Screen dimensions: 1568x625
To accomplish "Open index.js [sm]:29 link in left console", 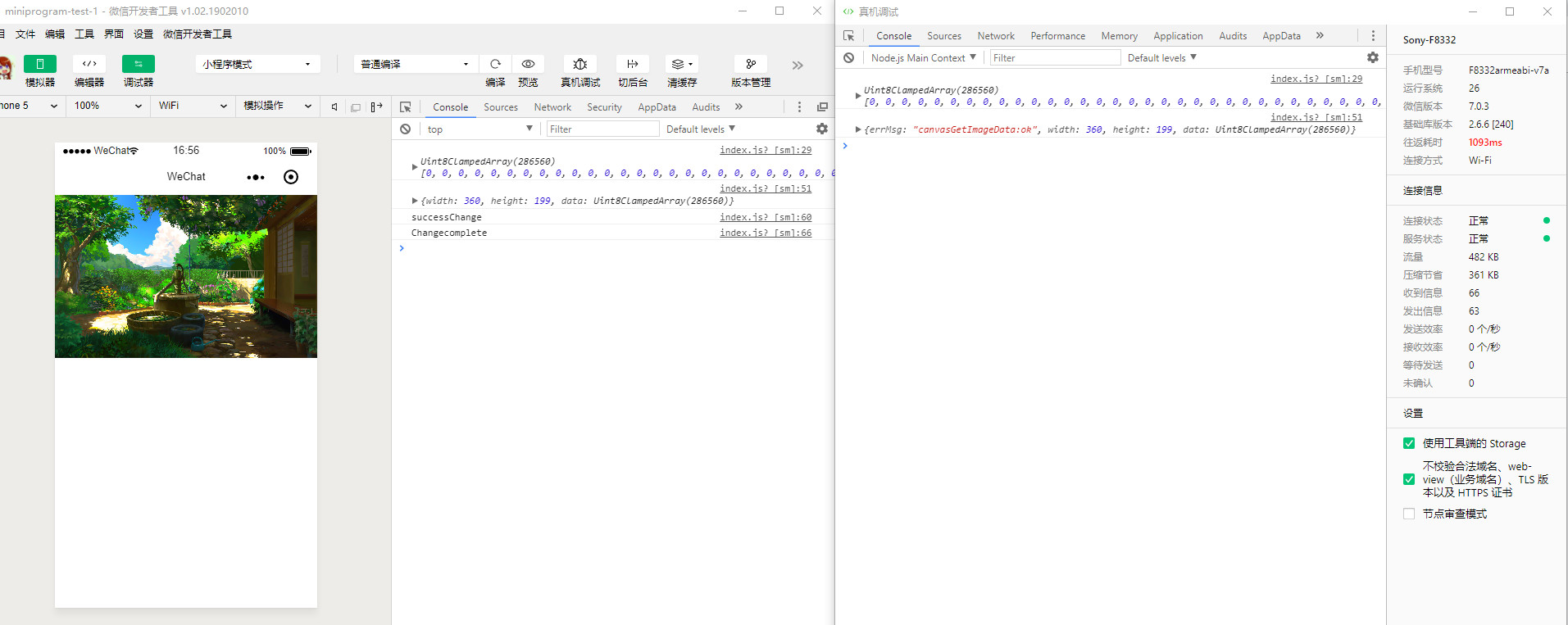I will pyautogui.click(x=766, y=150).
